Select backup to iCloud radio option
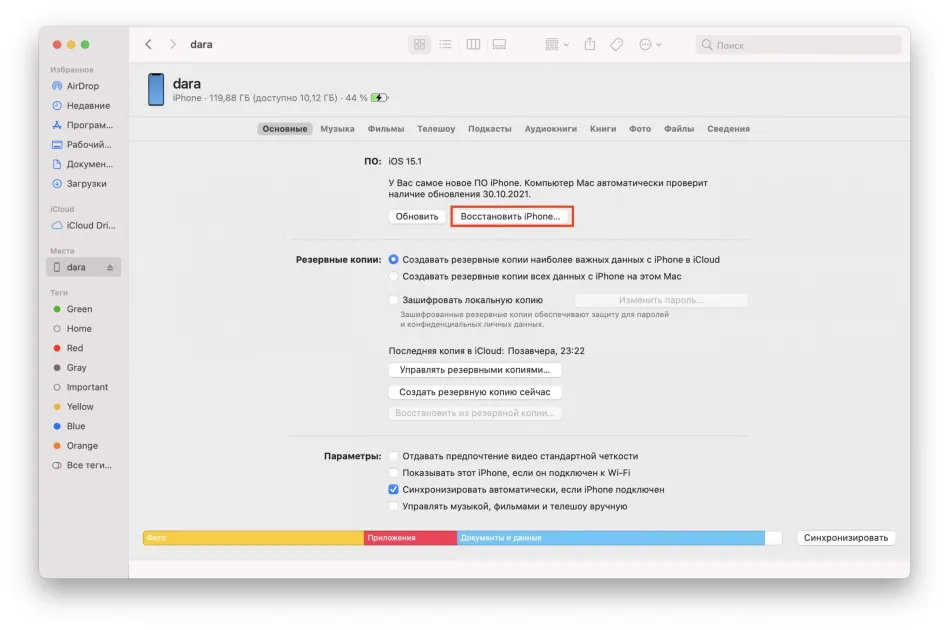 pos(393,259)
